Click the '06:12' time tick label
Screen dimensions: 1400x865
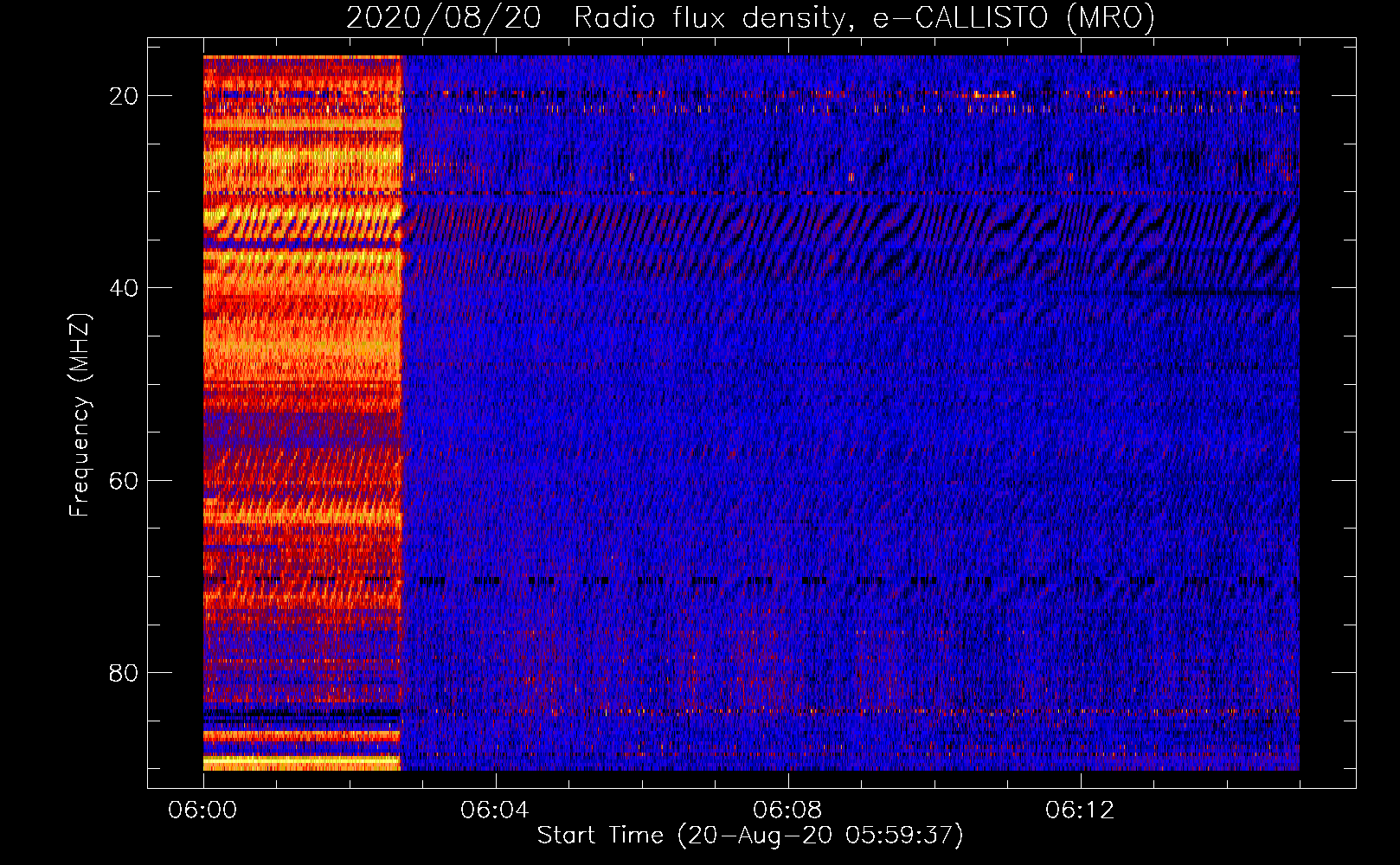click(1080, 811)
